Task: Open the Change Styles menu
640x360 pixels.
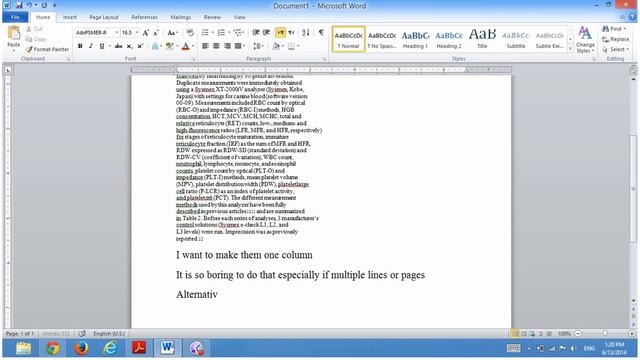Action: pyautogui.click(x=585, y=40)
